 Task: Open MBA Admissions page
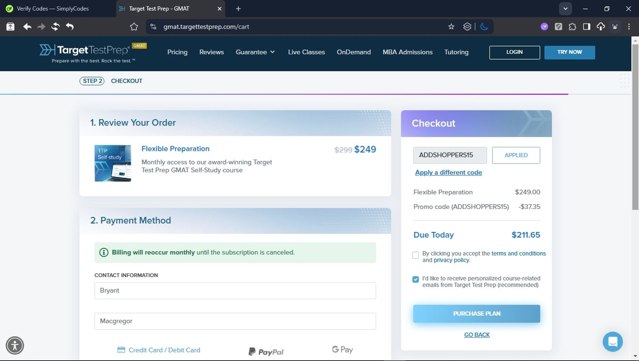408,52
